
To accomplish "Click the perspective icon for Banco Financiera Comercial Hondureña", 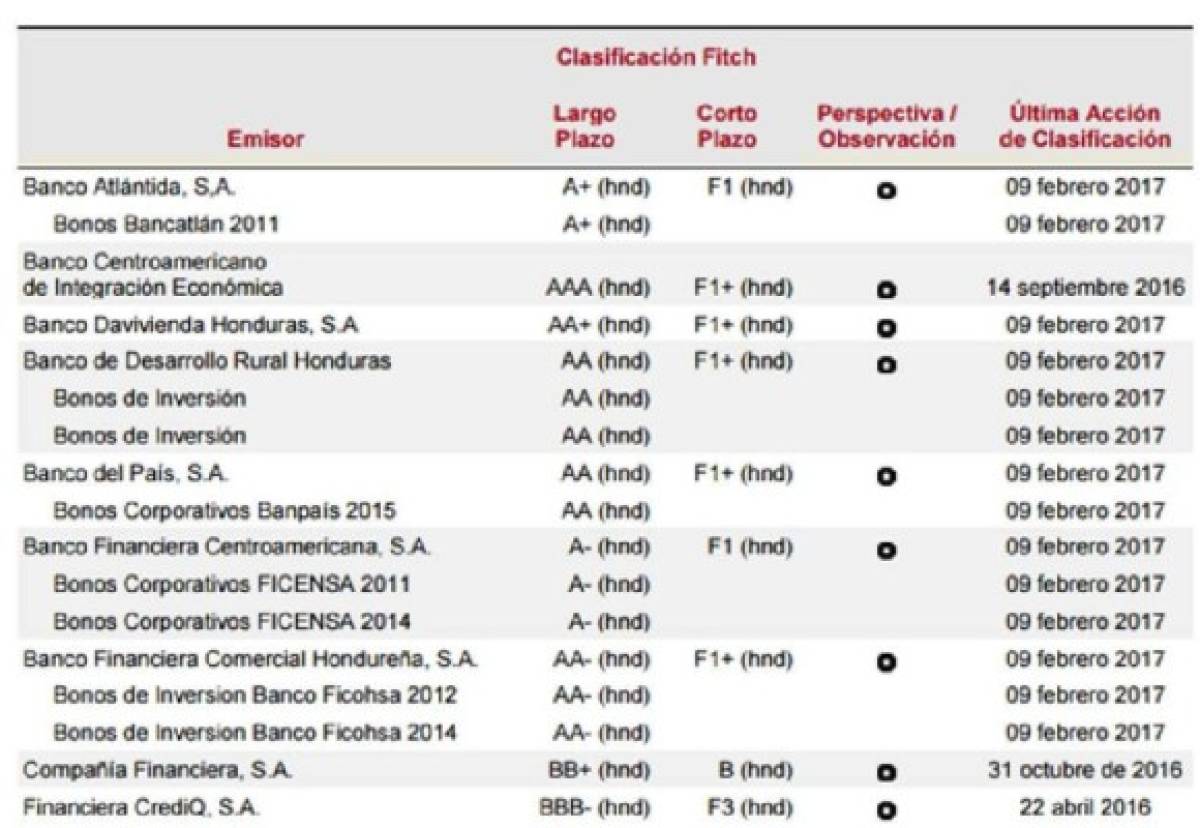I will pos(886,662).
